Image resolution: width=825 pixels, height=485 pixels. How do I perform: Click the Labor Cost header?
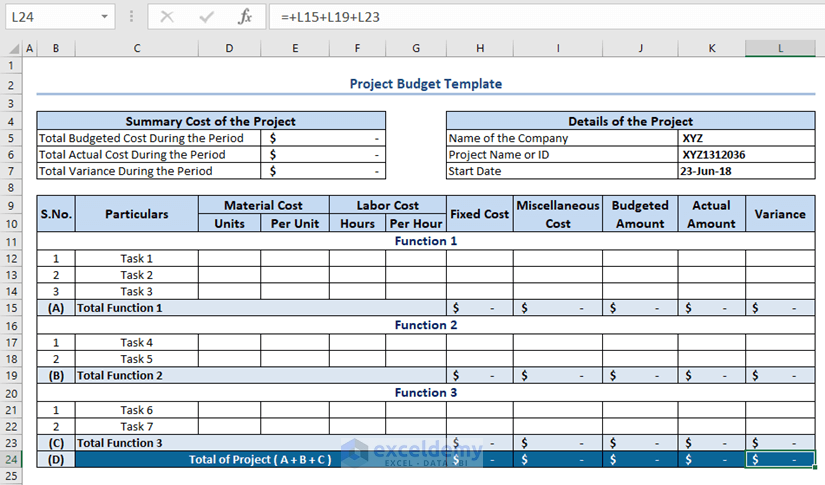pyautogui.click(x=388, y=205)
